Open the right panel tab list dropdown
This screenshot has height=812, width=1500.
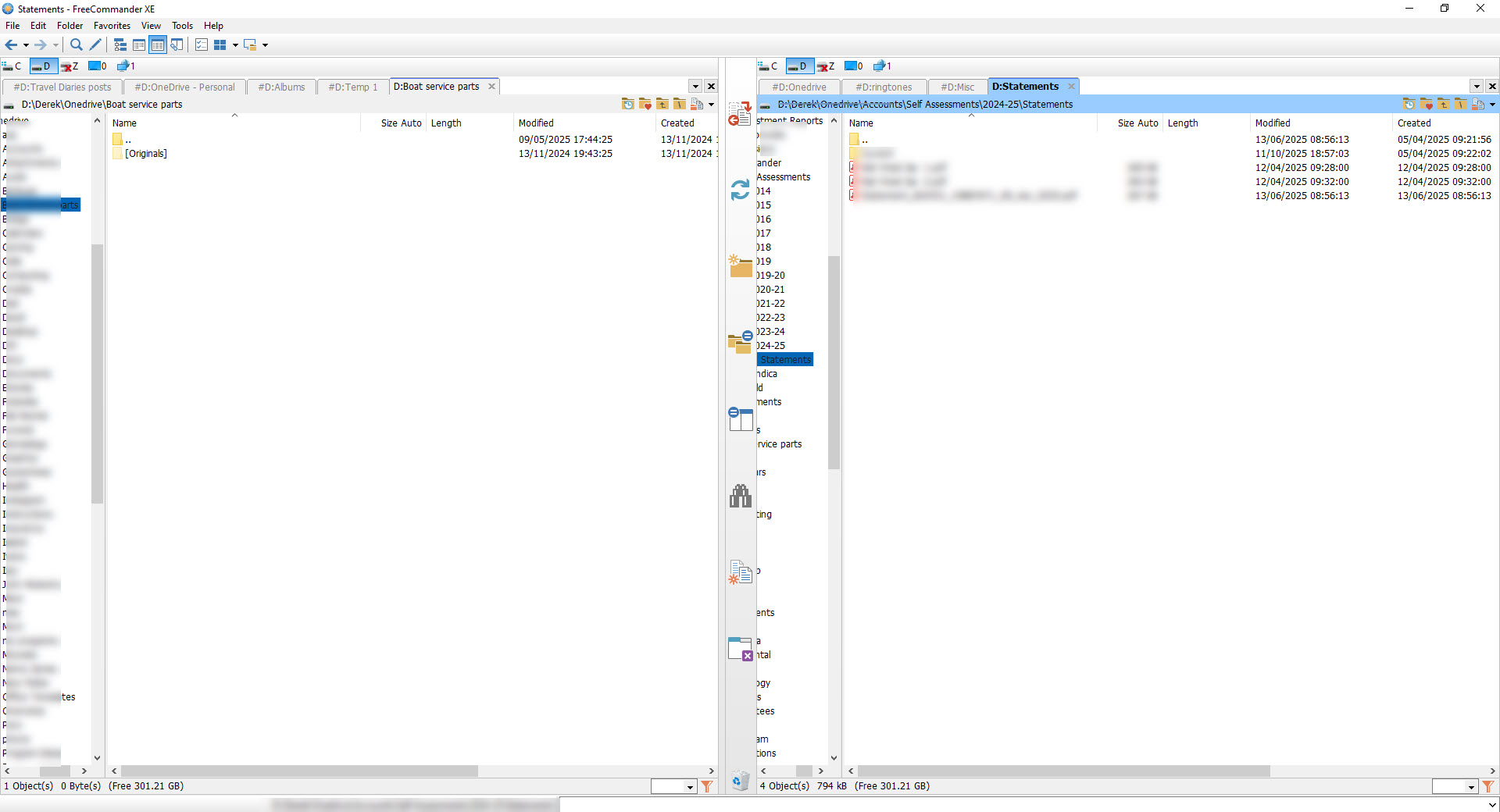coord(1477,87)
